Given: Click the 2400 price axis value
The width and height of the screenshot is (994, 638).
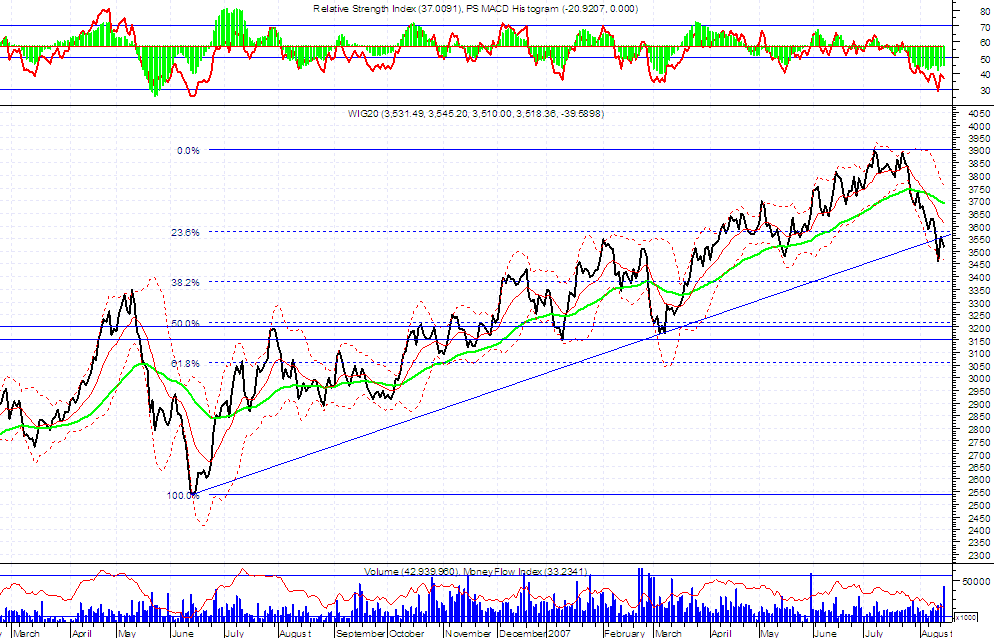Looking at the screenshot, I should pyautogui.click(x=979, y=530).
